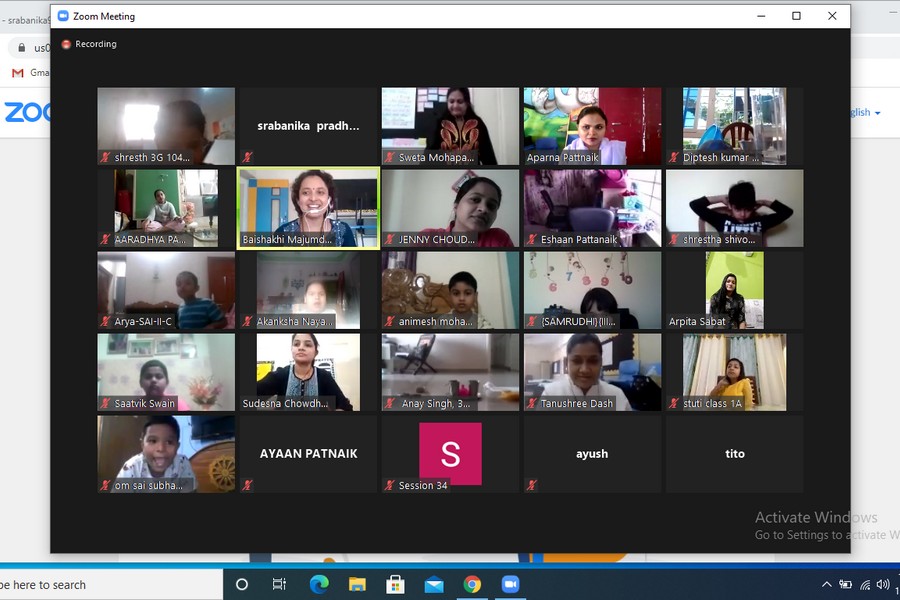900x600 pixels.
Task: Click muted mic icon on AYAAN PATNAIK tile
Action: [x=247, y=485]
